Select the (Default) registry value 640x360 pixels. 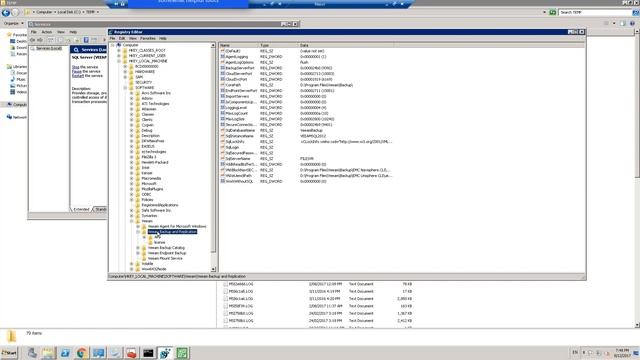(x=233, y=51)
